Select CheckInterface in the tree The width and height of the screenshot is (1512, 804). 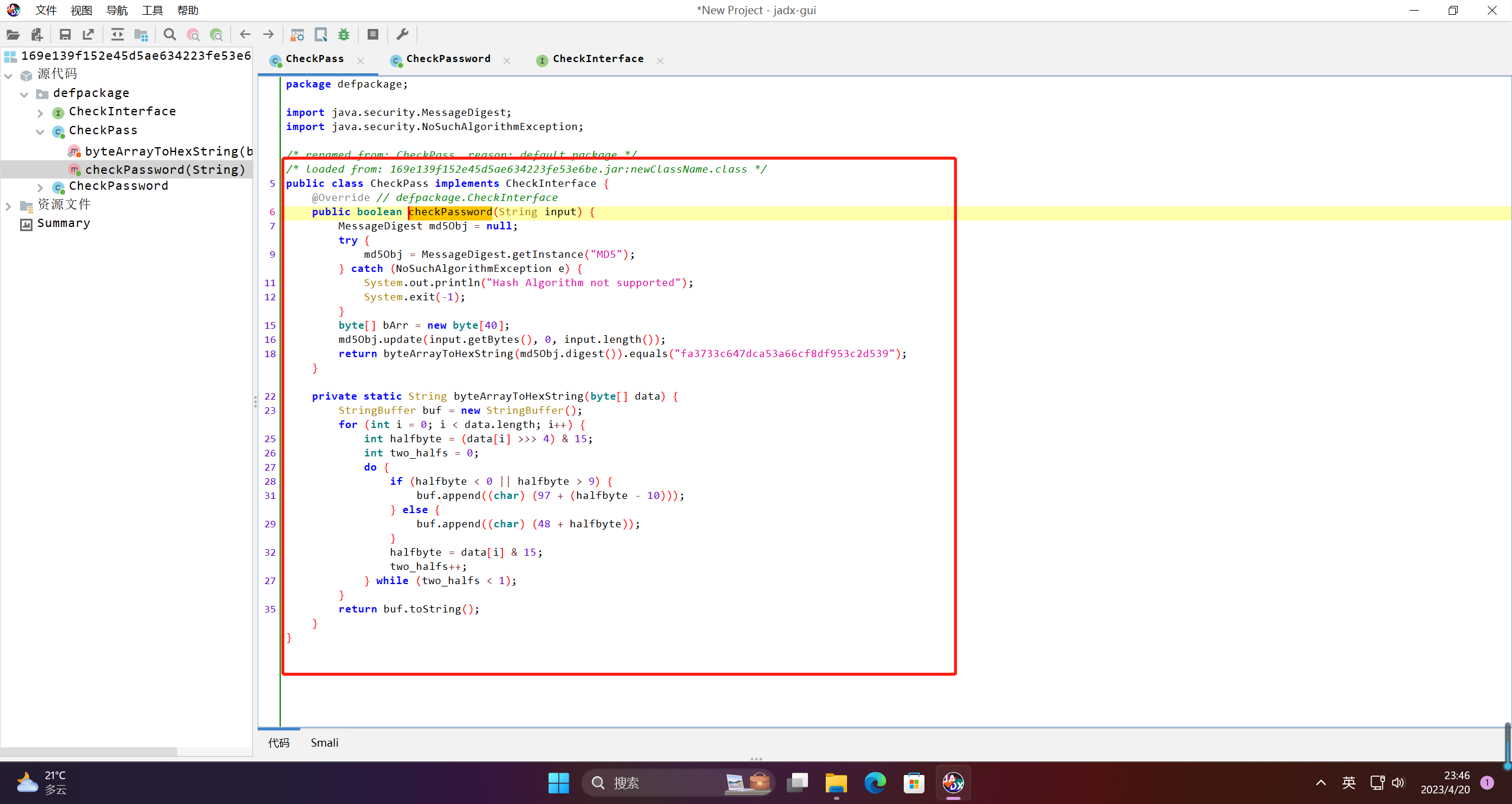pos(122,111)
